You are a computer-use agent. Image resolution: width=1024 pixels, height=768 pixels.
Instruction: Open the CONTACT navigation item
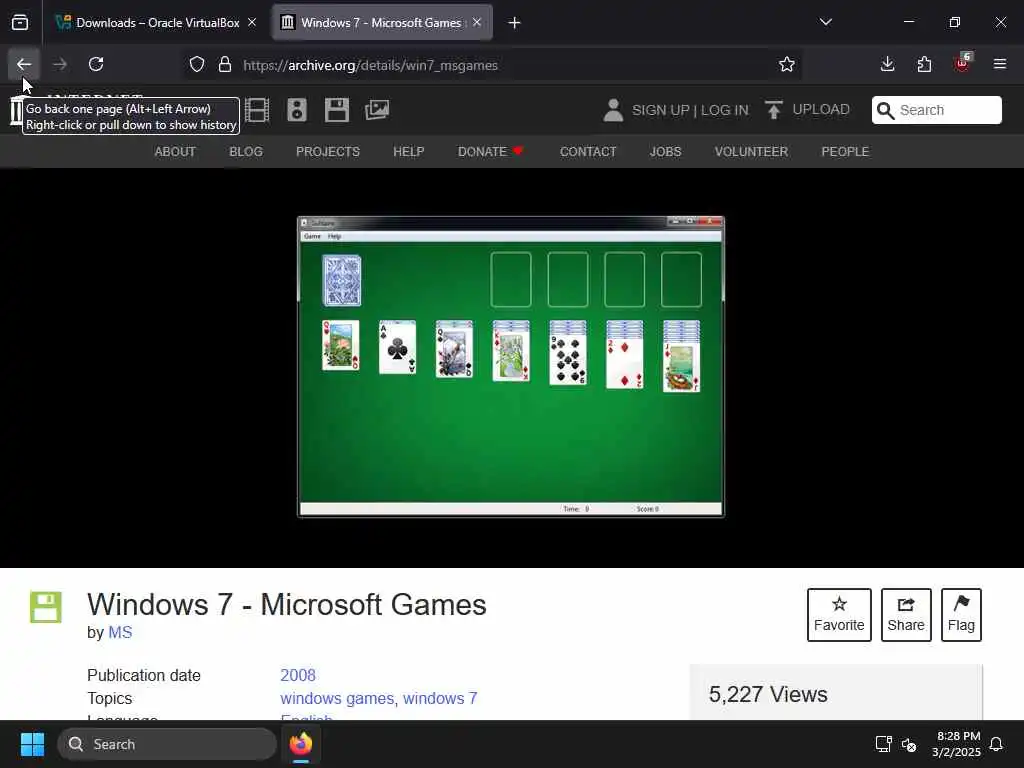click(x=588, y=152)
